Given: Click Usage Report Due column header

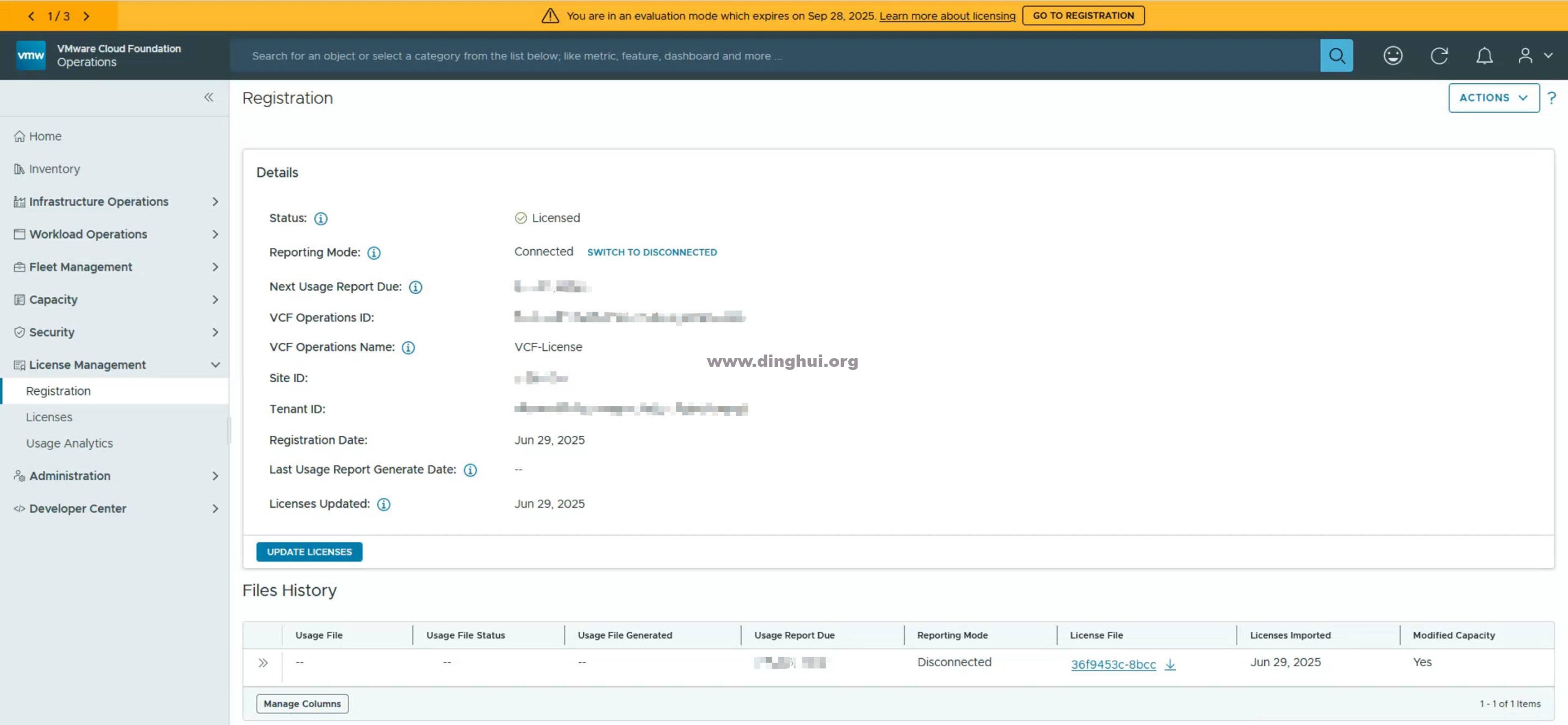Looking at the screenshot, I should click(794, 636).
